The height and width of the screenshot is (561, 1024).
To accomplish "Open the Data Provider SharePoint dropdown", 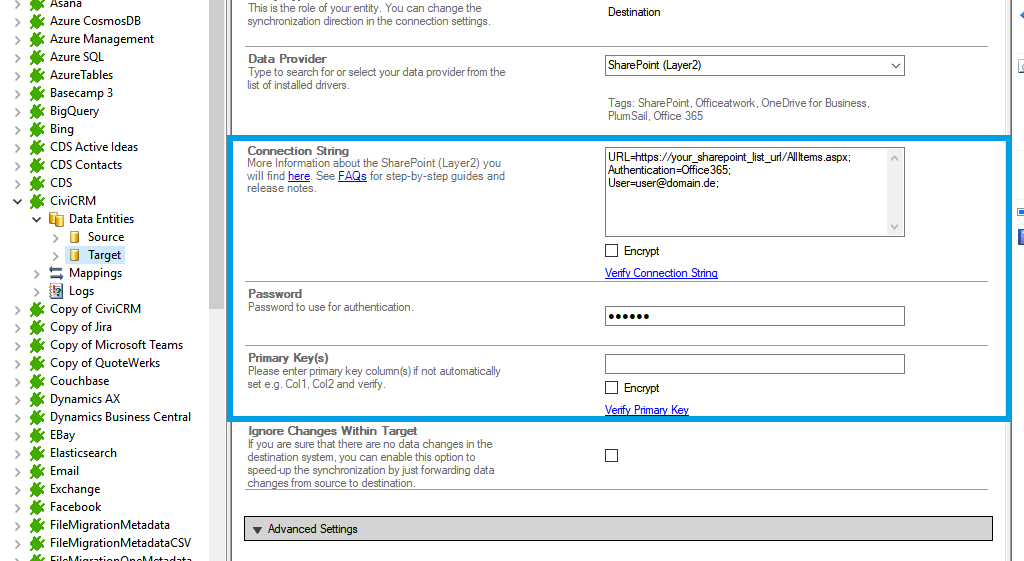I will pyautogui.click(x=894, y=66).
